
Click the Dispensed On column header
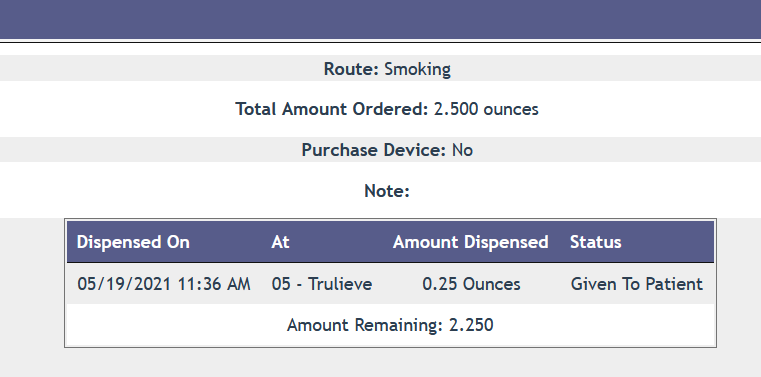pos(133,242)
